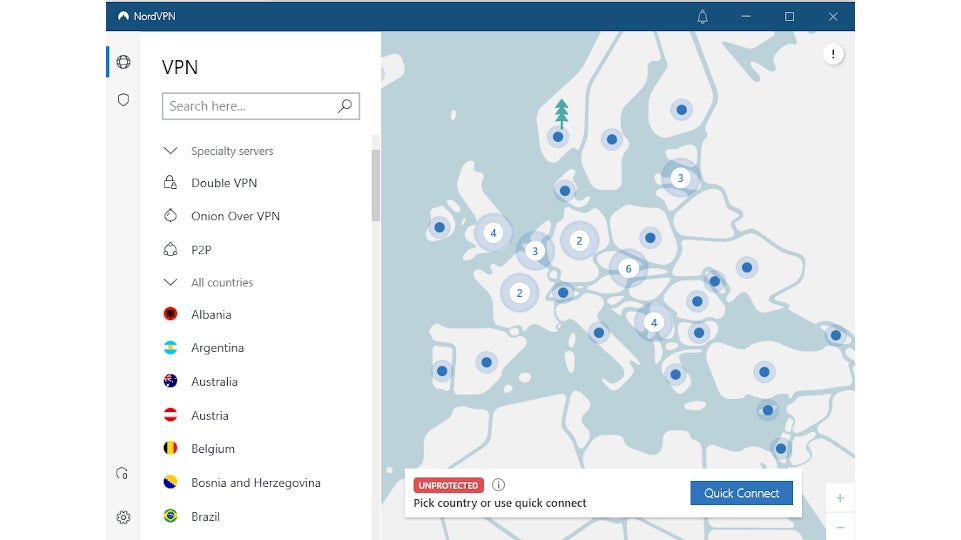Click the UNPROTECTED status badge
961x540 pixels.
tap(449, 485)
